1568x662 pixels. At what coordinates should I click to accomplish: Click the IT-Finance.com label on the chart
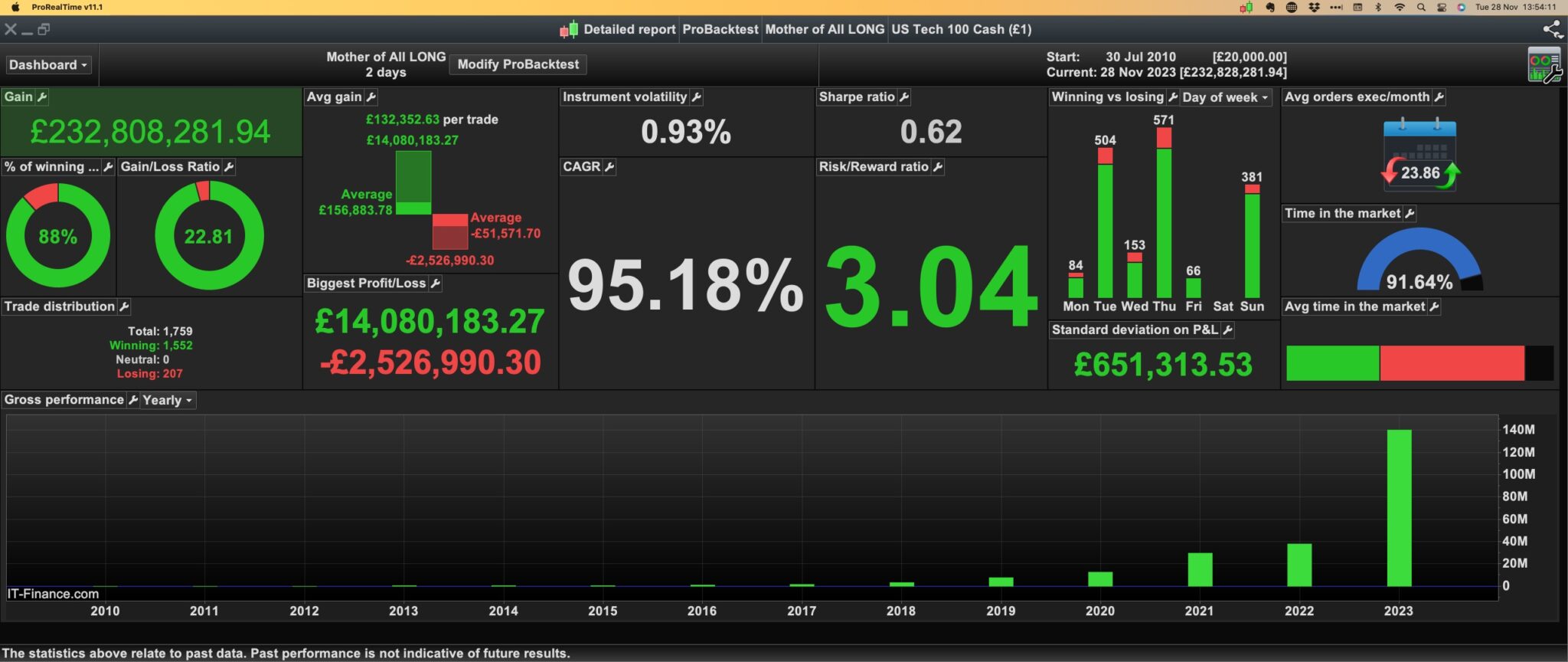coord(53,594)
